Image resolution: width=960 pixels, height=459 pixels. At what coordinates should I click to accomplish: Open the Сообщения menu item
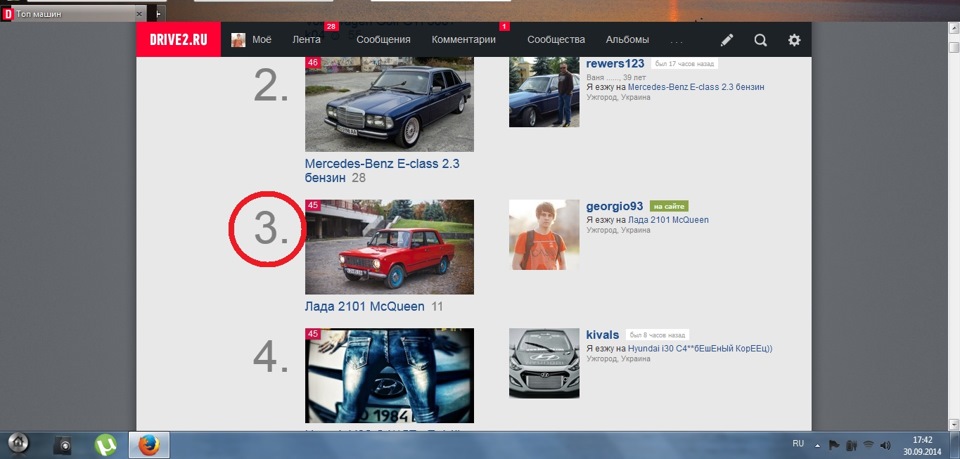pos(383,40)
